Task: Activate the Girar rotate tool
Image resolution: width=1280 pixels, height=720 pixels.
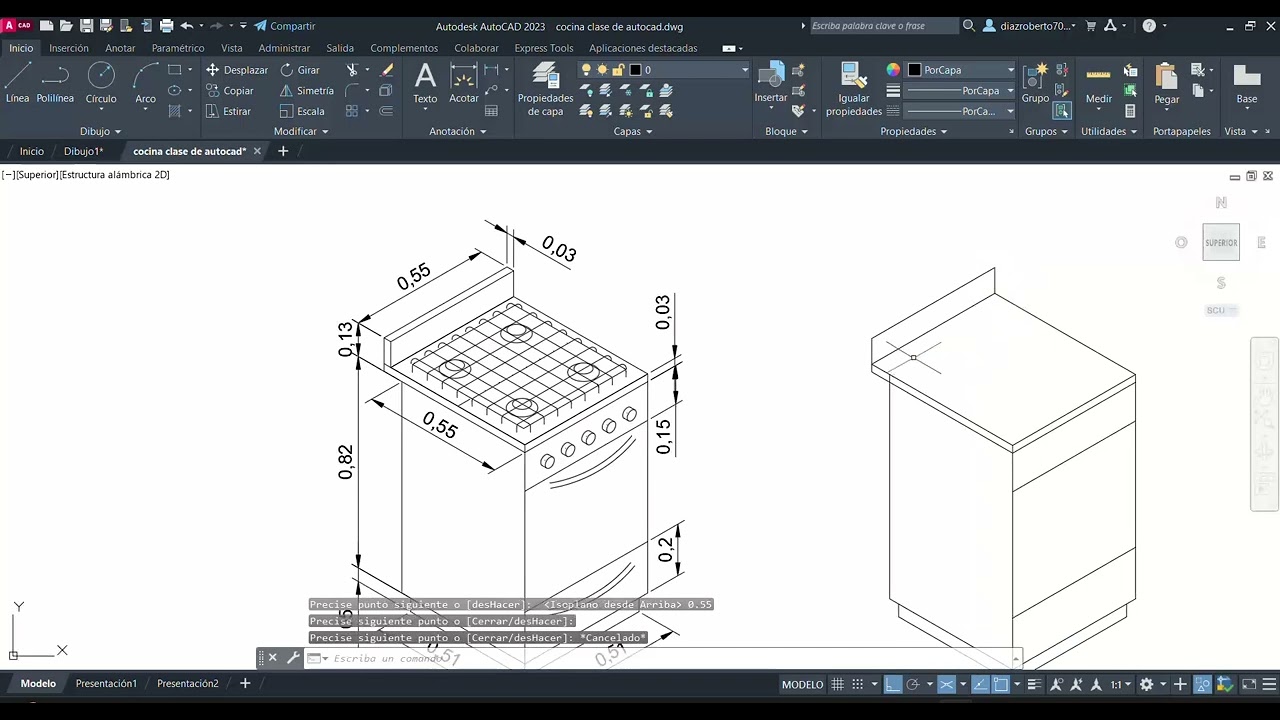Action: tap(300, 70)
